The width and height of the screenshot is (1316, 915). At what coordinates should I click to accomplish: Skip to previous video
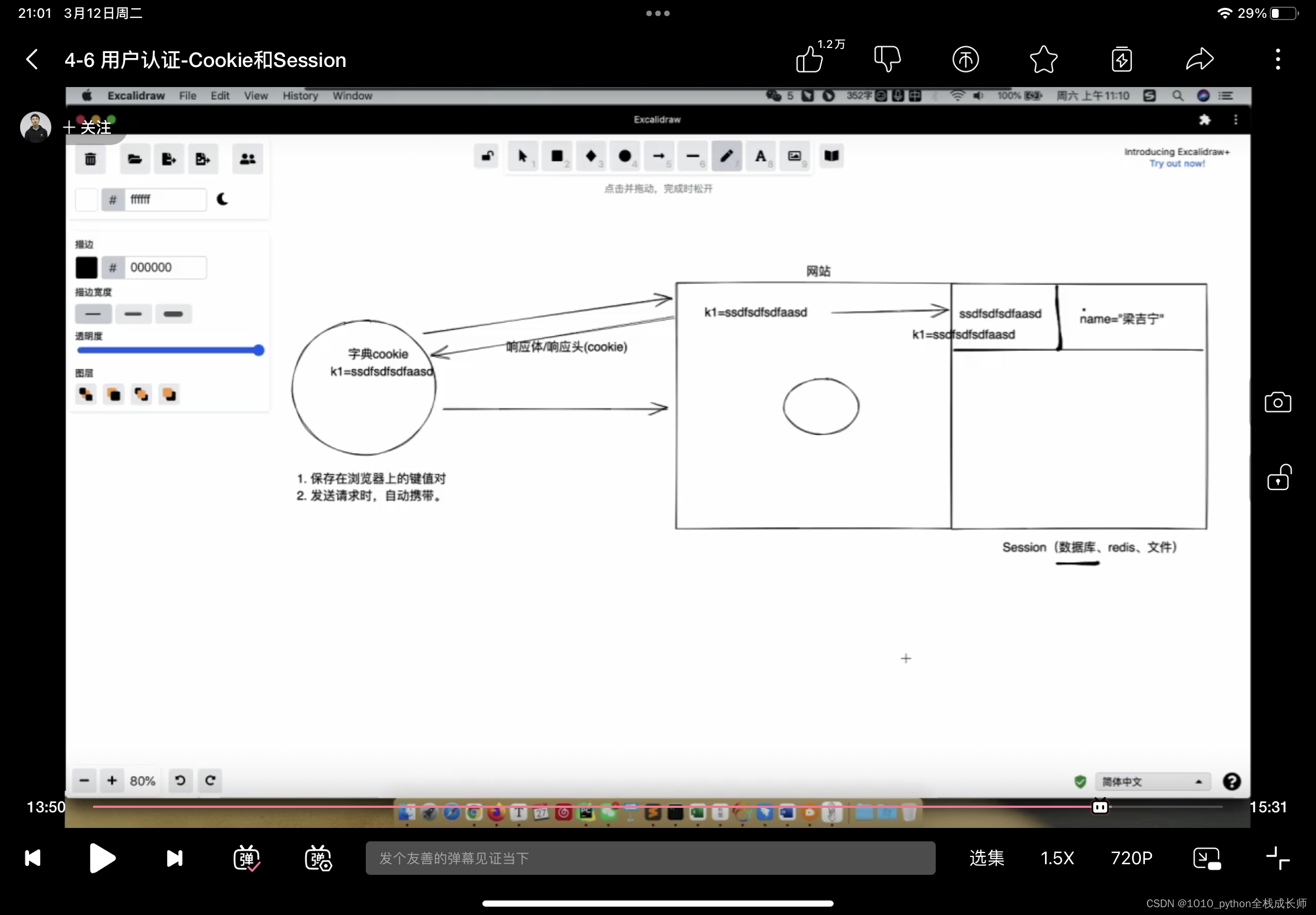coord(33,858)
